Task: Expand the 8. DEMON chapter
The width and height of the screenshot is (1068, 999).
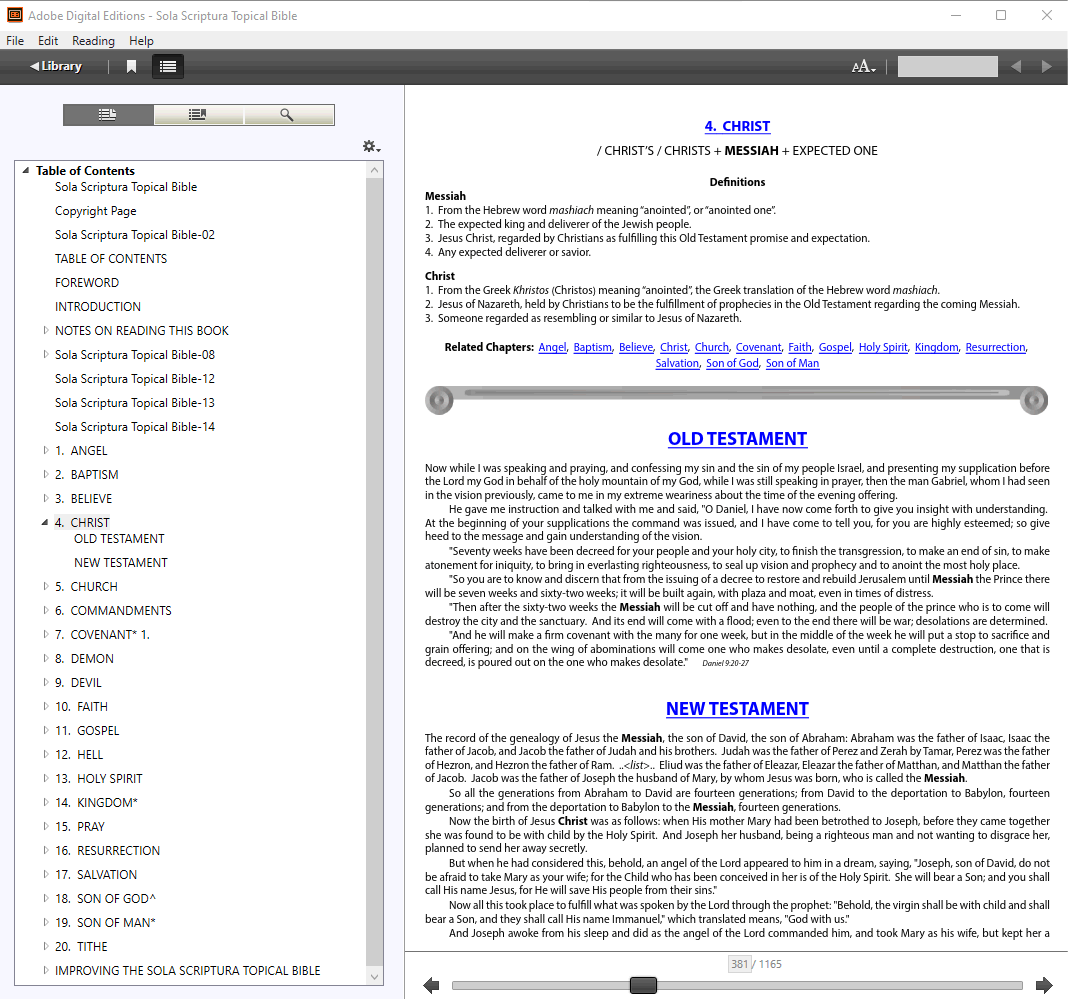Action: click(46, 658)
